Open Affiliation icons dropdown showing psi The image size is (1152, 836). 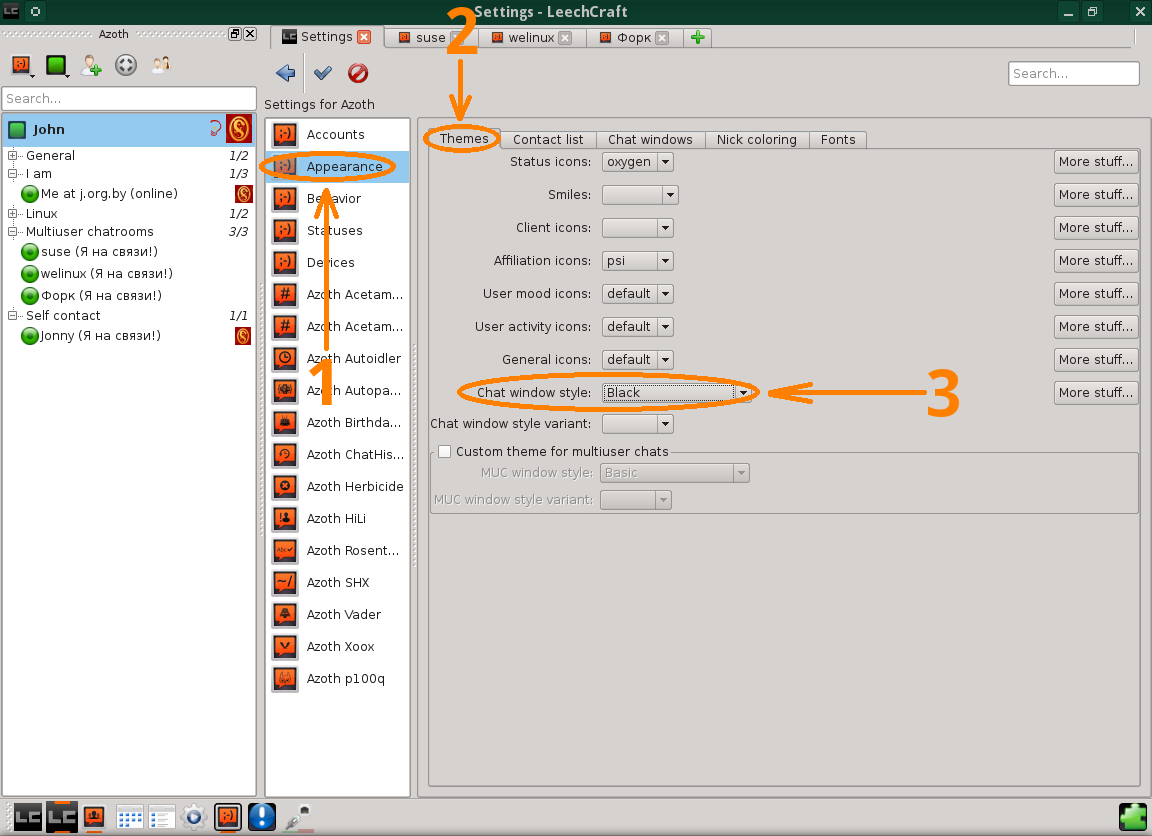coord(638,261)
